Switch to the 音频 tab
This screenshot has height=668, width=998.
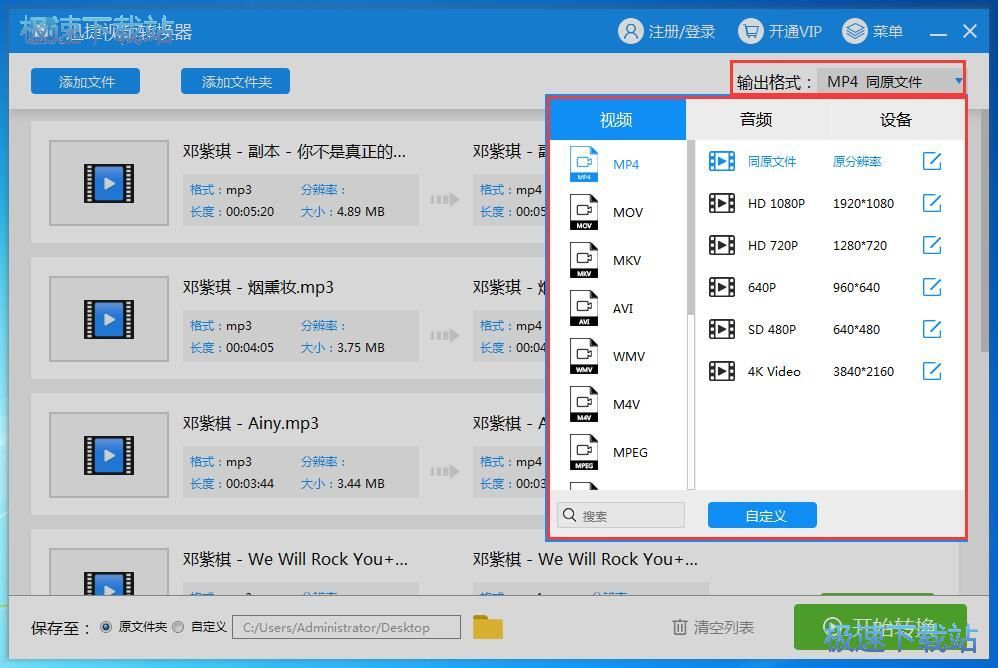pyautogui.click(x=755, y=119)
